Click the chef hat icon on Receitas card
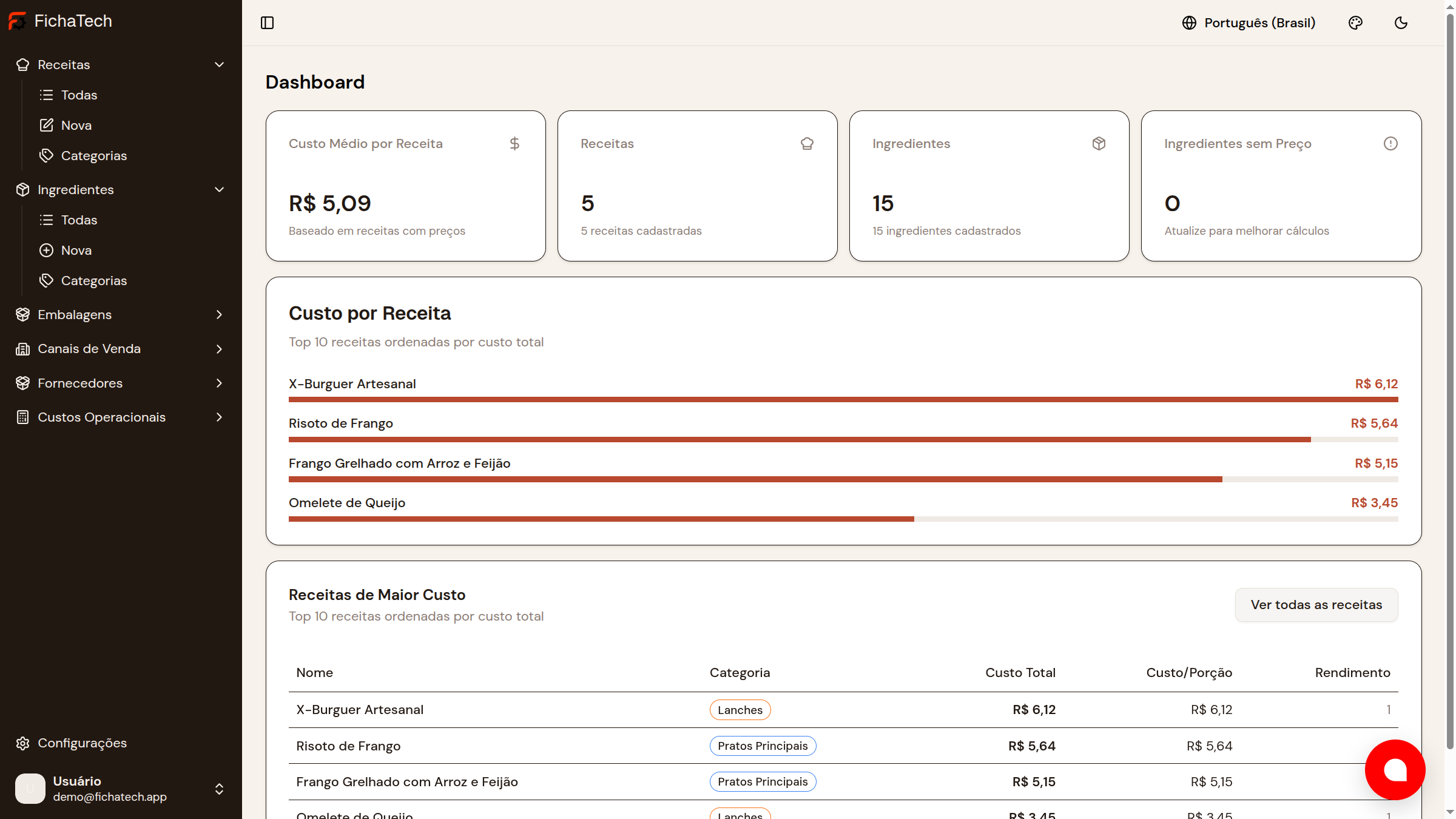This screenshot has width=1456, height=819. 807,144
